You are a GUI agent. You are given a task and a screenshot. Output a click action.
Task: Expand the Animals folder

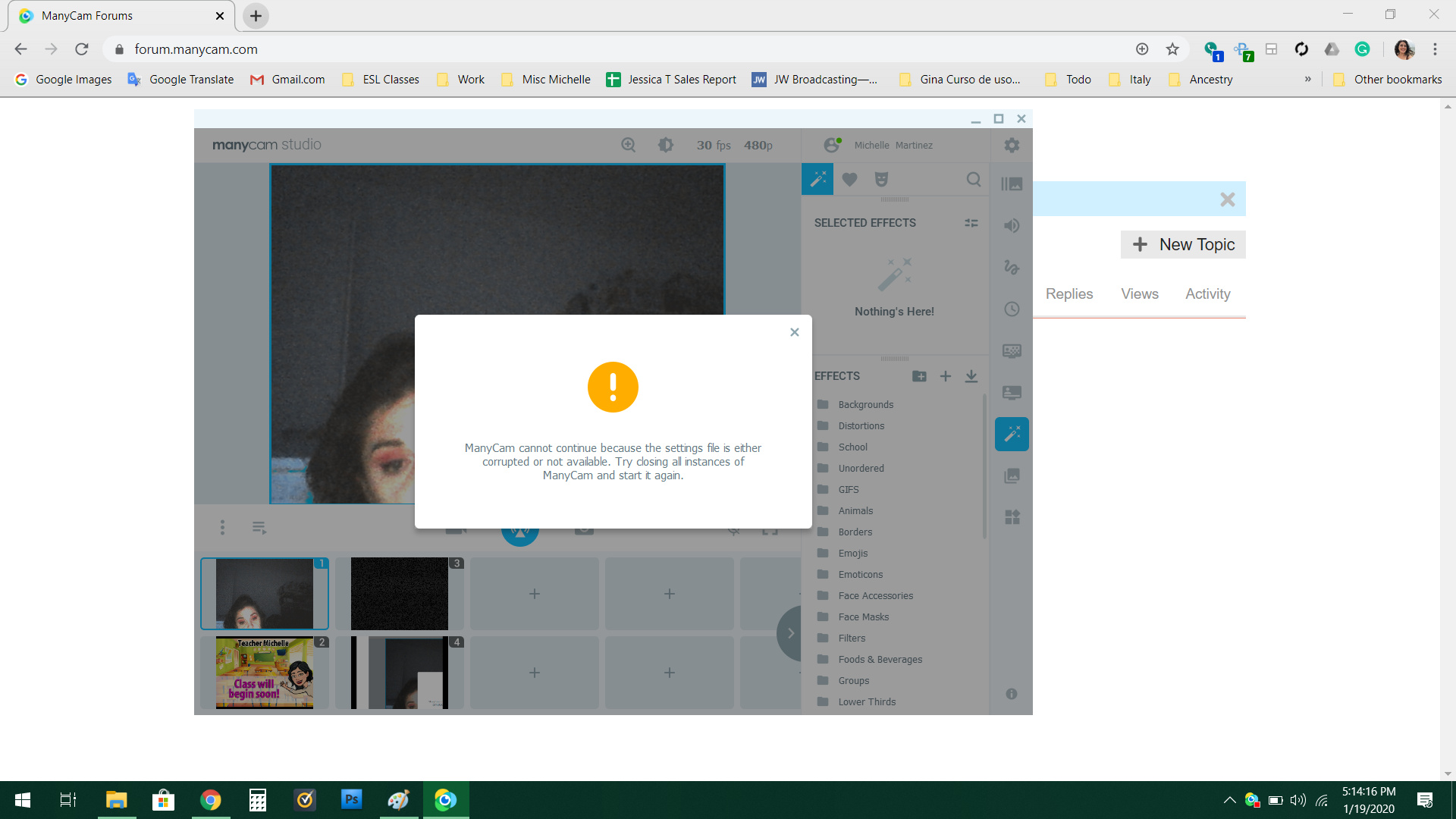[x=845, y=510]
